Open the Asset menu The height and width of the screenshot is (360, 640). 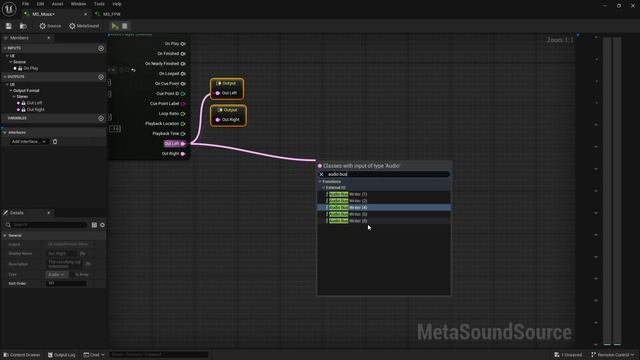(x=57, y=4)
